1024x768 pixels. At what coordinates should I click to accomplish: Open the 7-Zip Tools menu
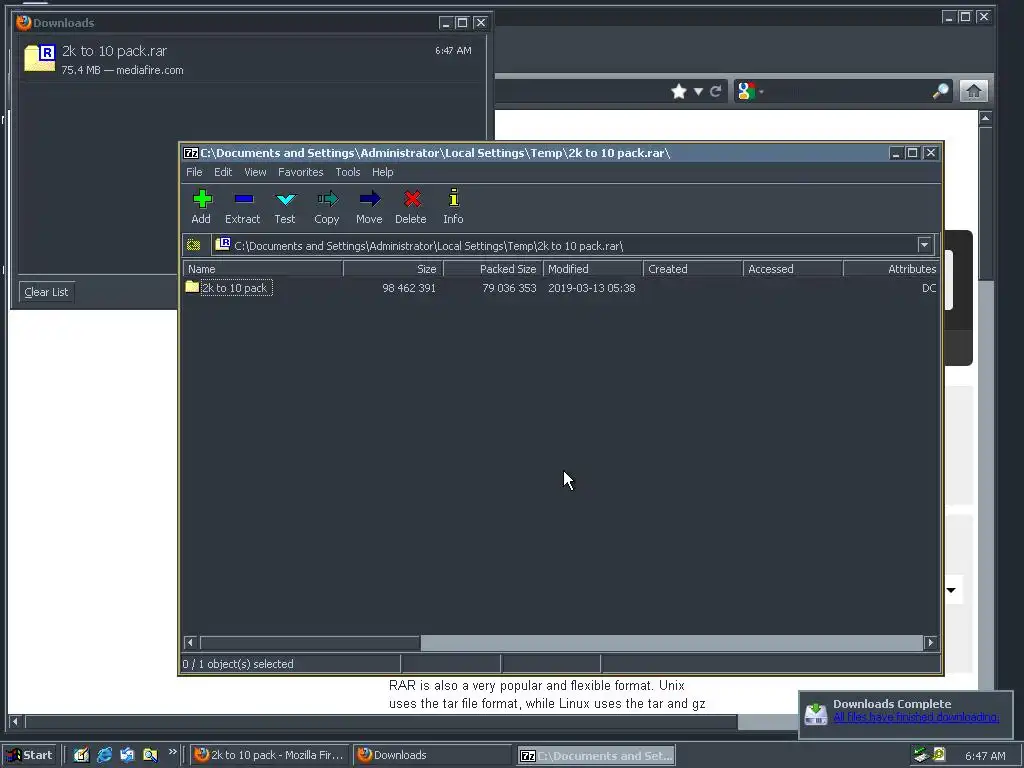pyautogui.click(x=347, y=172)
